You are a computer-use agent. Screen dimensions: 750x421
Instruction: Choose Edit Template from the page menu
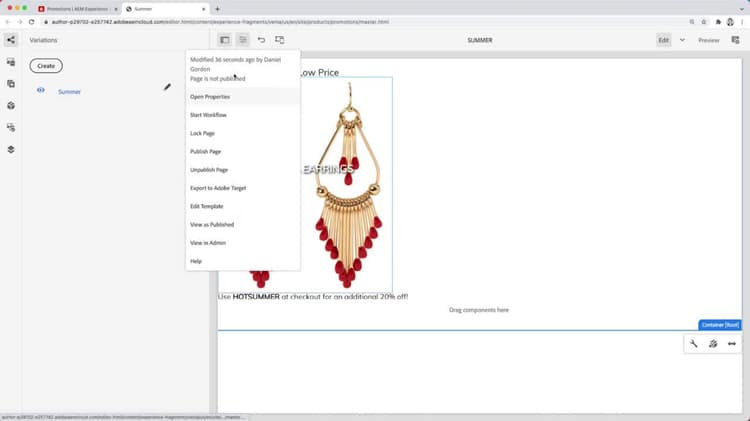tap(243, 206)
